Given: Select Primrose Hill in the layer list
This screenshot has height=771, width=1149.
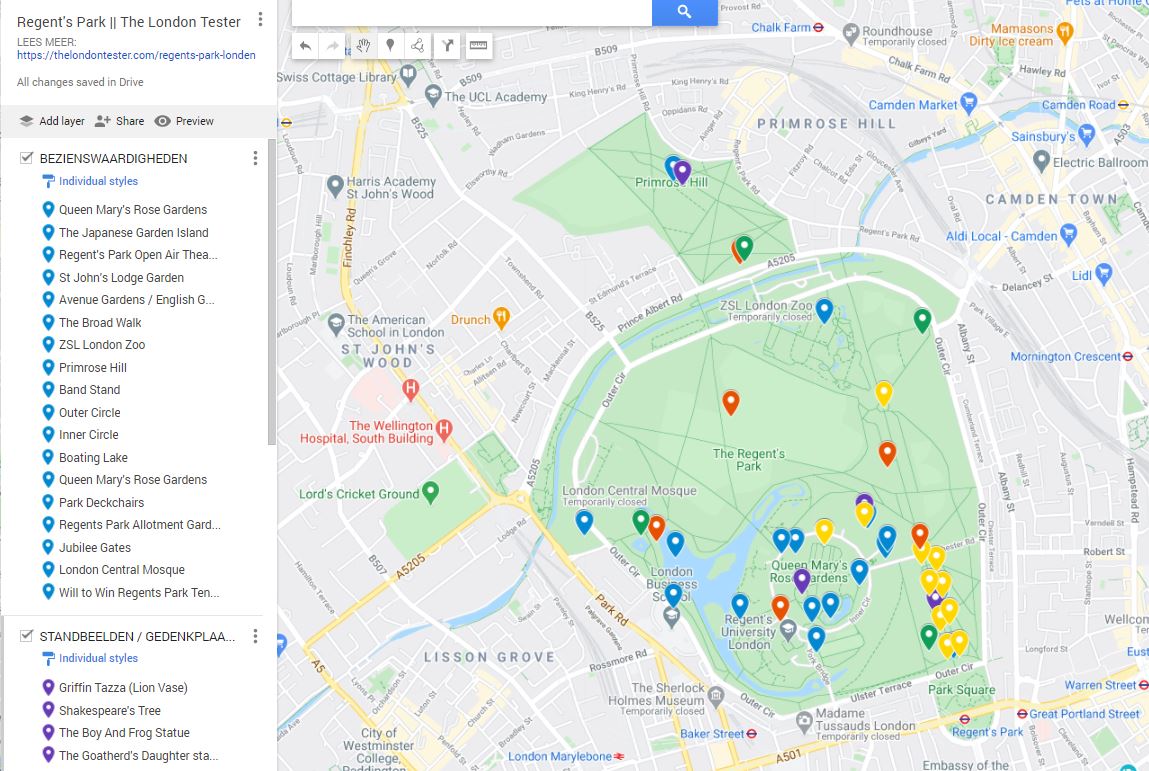Looking at the screenshot, I should (x=92, y=368).
